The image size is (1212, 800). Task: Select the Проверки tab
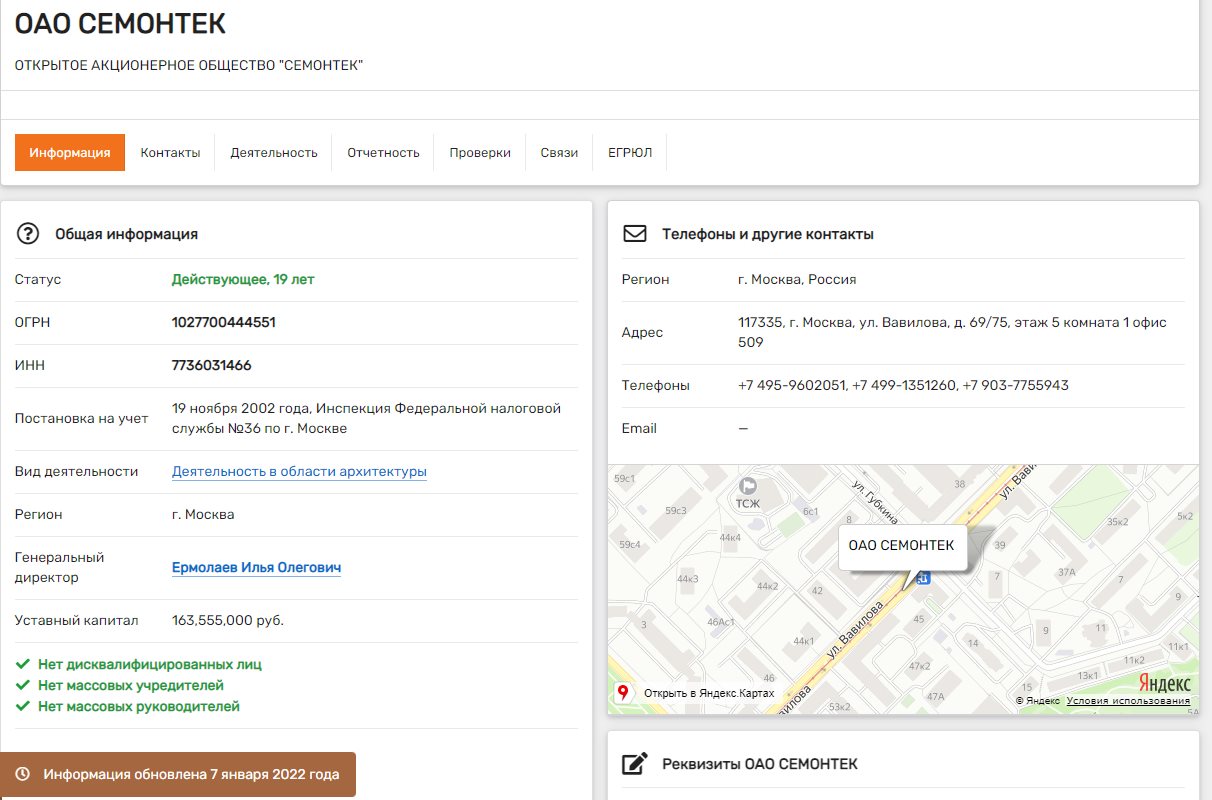tap(480, 153)
